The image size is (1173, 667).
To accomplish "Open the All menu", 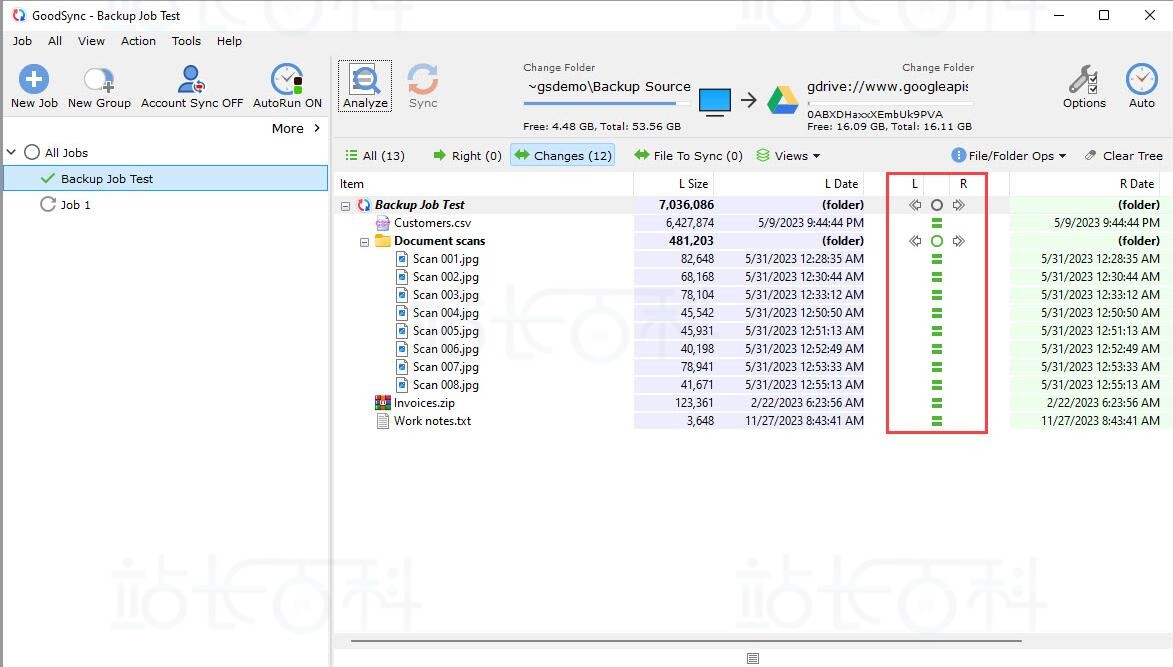I will point(55,41).
